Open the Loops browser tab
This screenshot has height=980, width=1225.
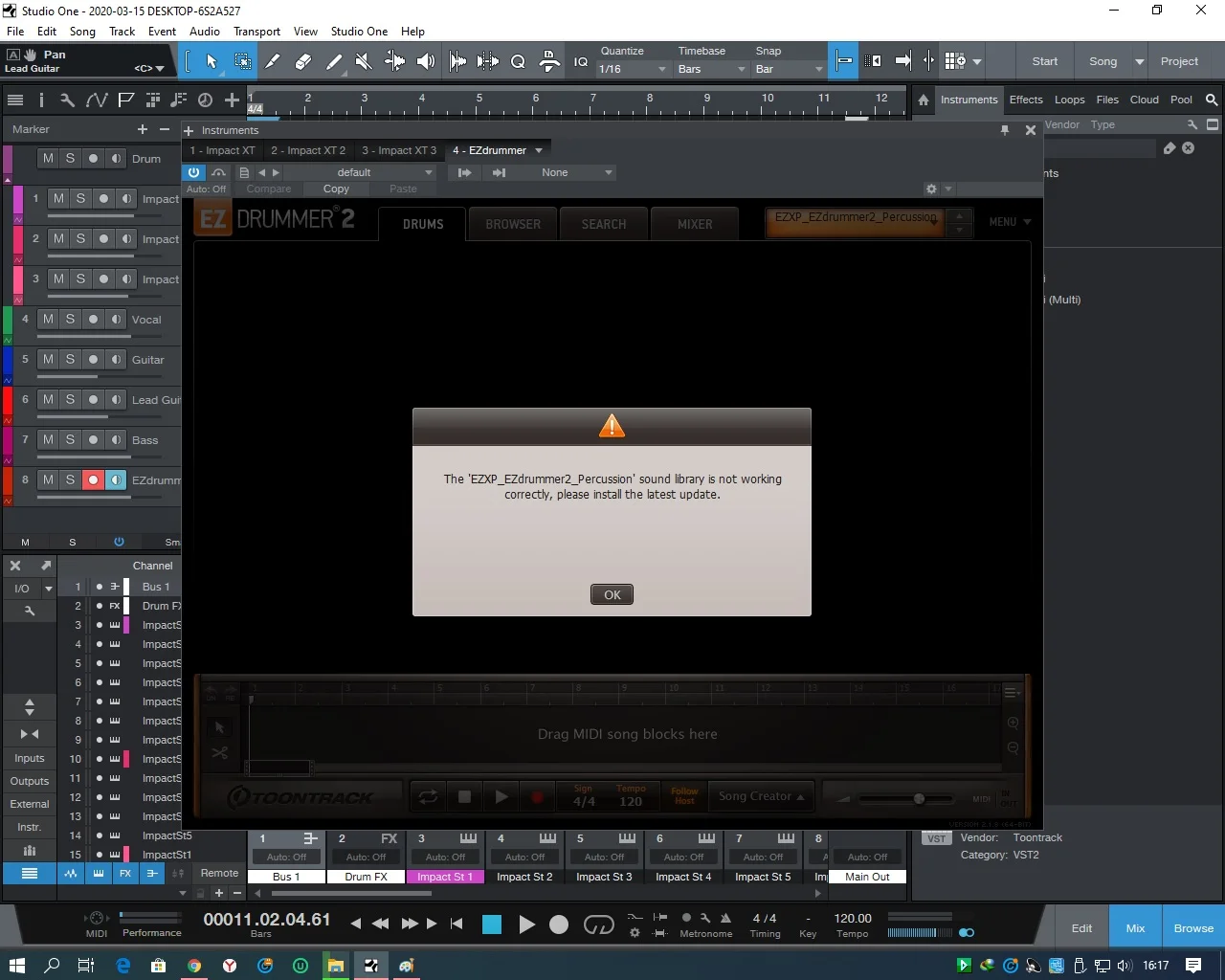pyautogui.click(x=1070, y=100)
